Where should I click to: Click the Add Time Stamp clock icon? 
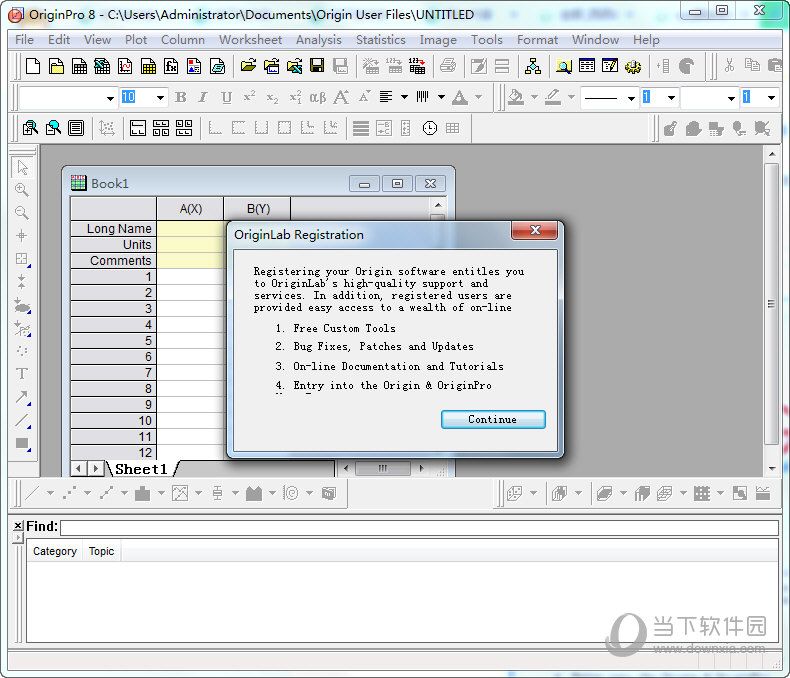pos(429,128)
